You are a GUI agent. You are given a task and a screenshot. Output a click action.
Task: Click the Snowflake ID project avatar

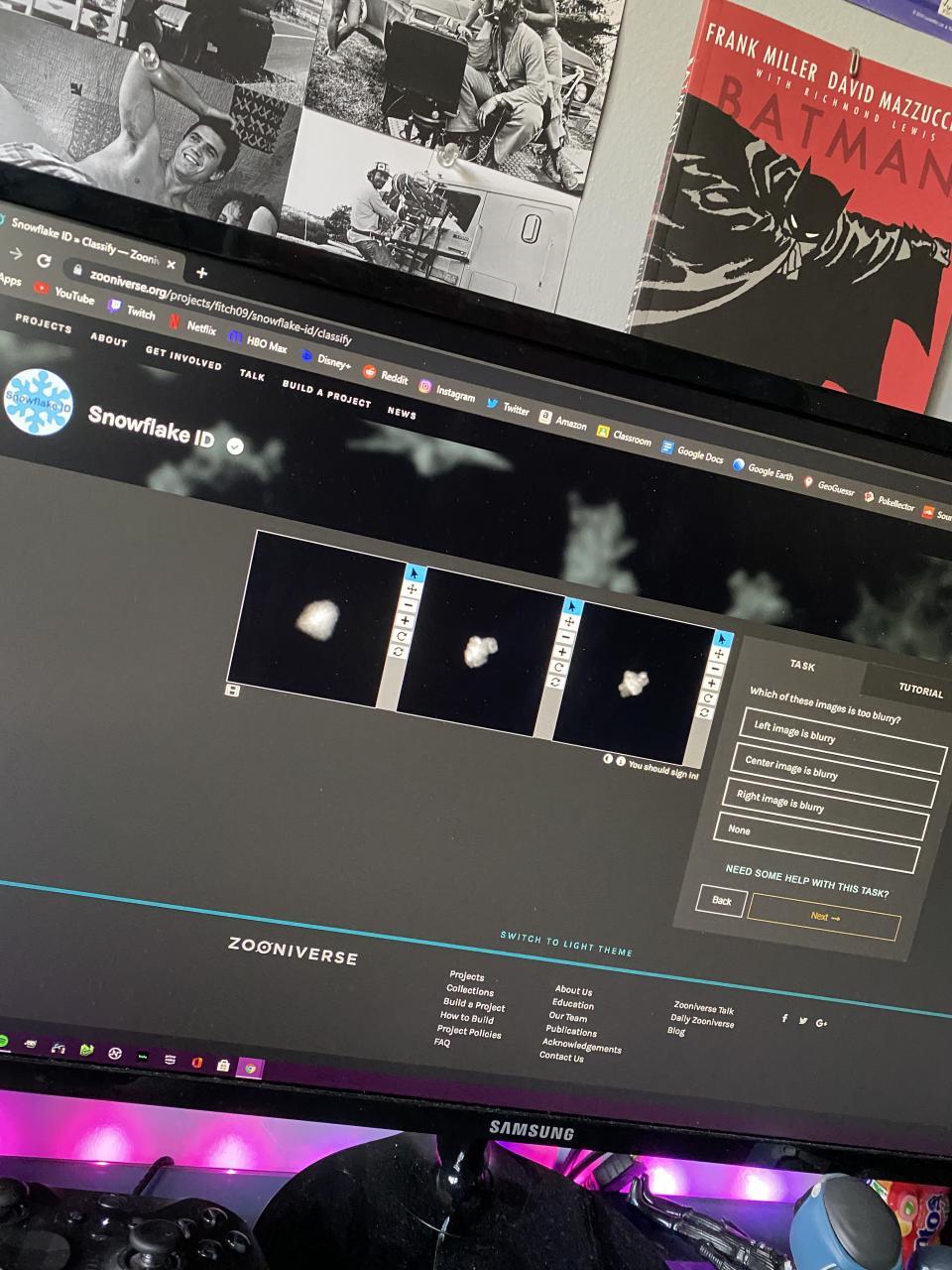click(x=39, y=402)
